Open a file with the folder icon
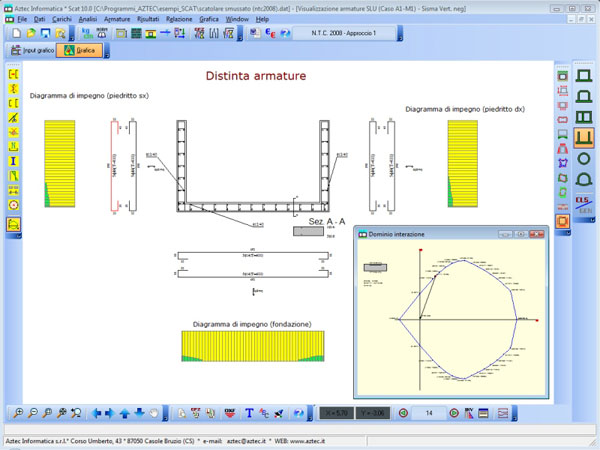Screen dimensions: 600x450 point(31,33)
